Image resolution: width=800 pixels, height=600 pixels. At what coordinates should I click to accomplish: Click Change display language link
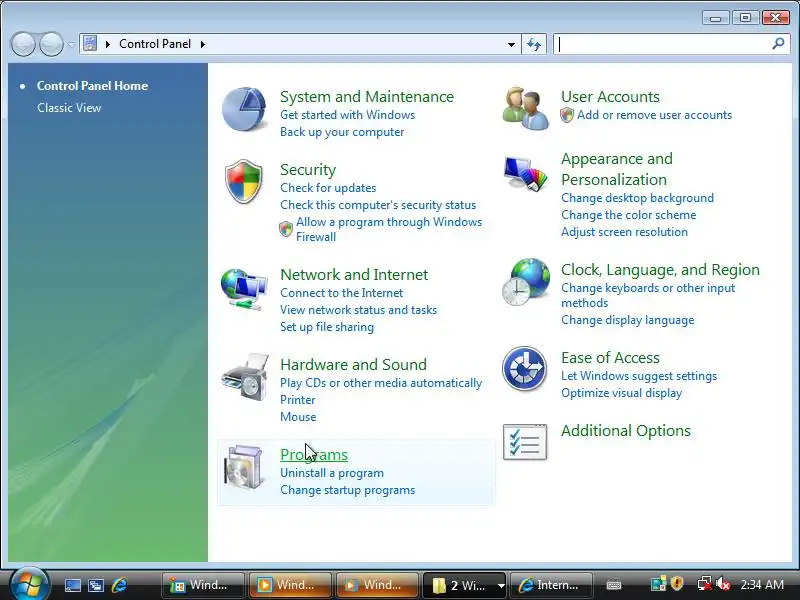pyautogui.click(x=628, y=320)
